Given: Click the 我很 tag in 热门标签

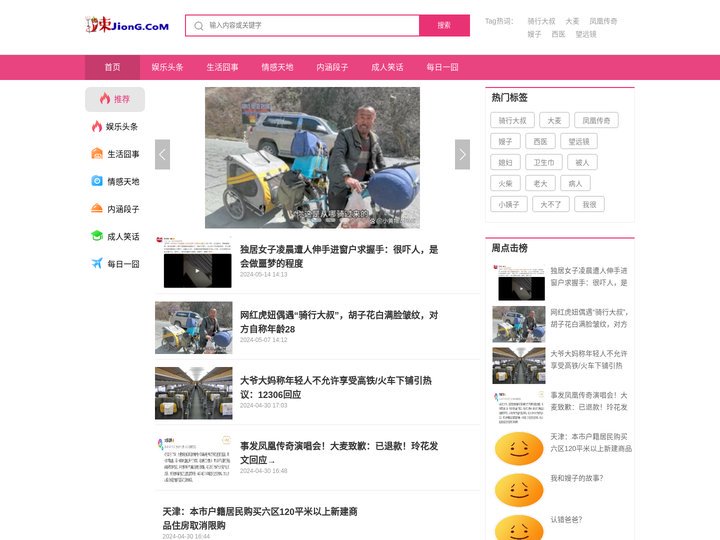Looking at the screenshot, I should coord(589,204).
